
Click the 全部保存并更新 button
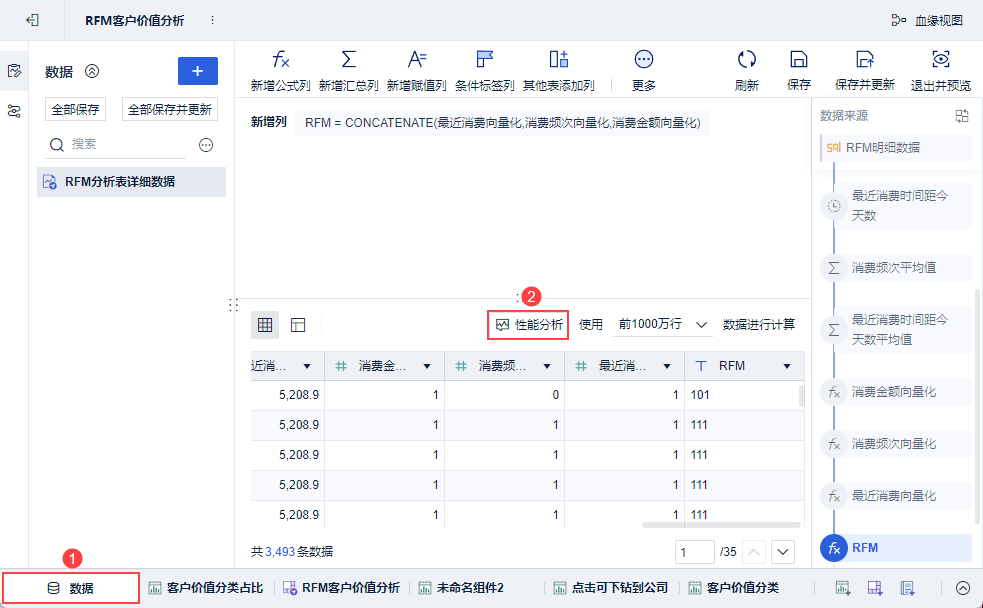click(x=170, y=110)
